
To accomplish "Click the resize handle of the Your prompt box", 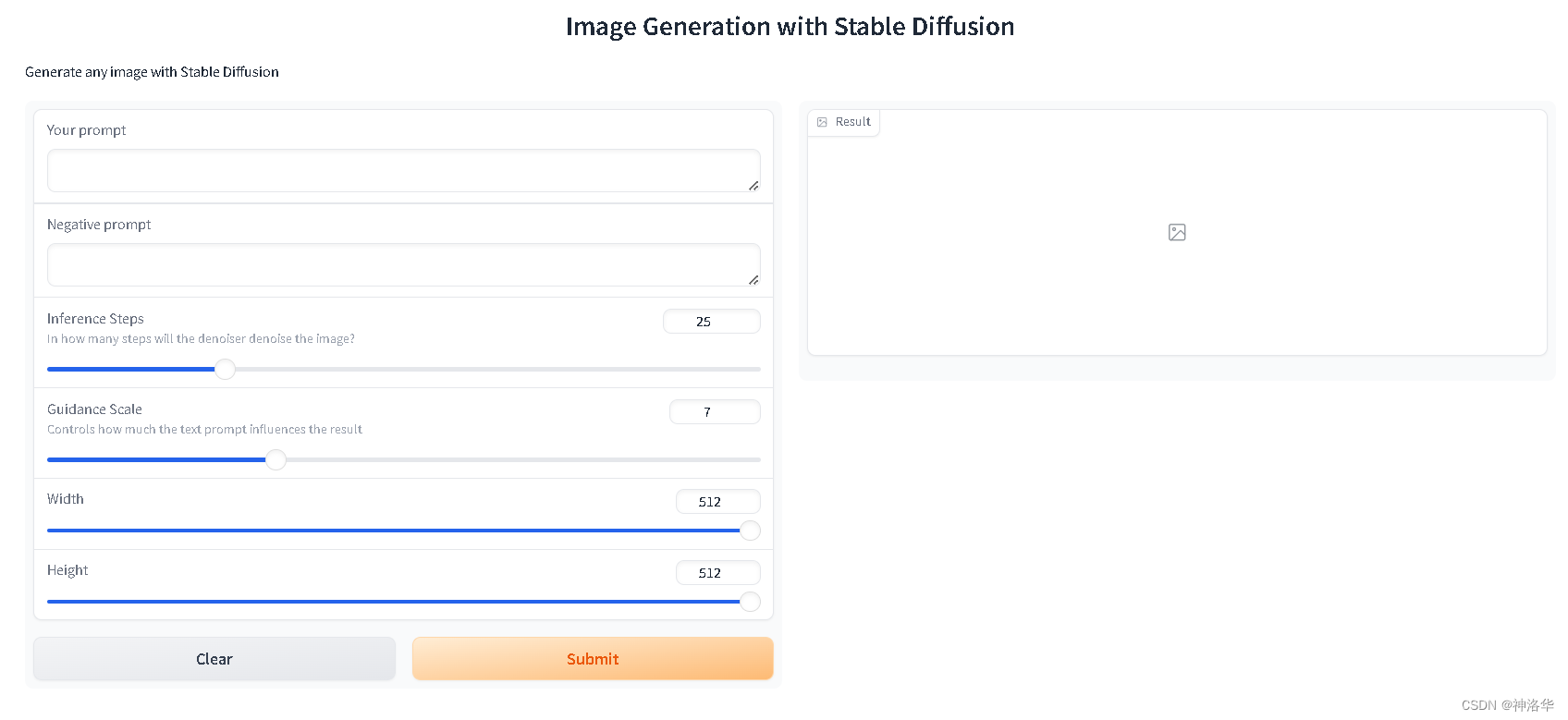I will pyautogui.click(x=753, y=186).
